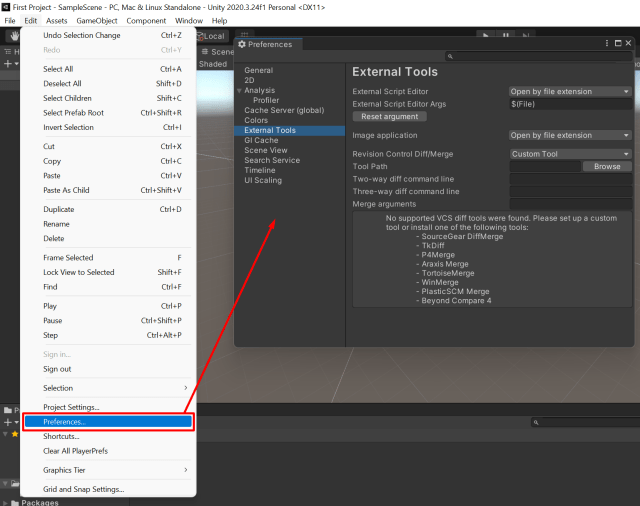Select Scene View preferences

[266, 150]
